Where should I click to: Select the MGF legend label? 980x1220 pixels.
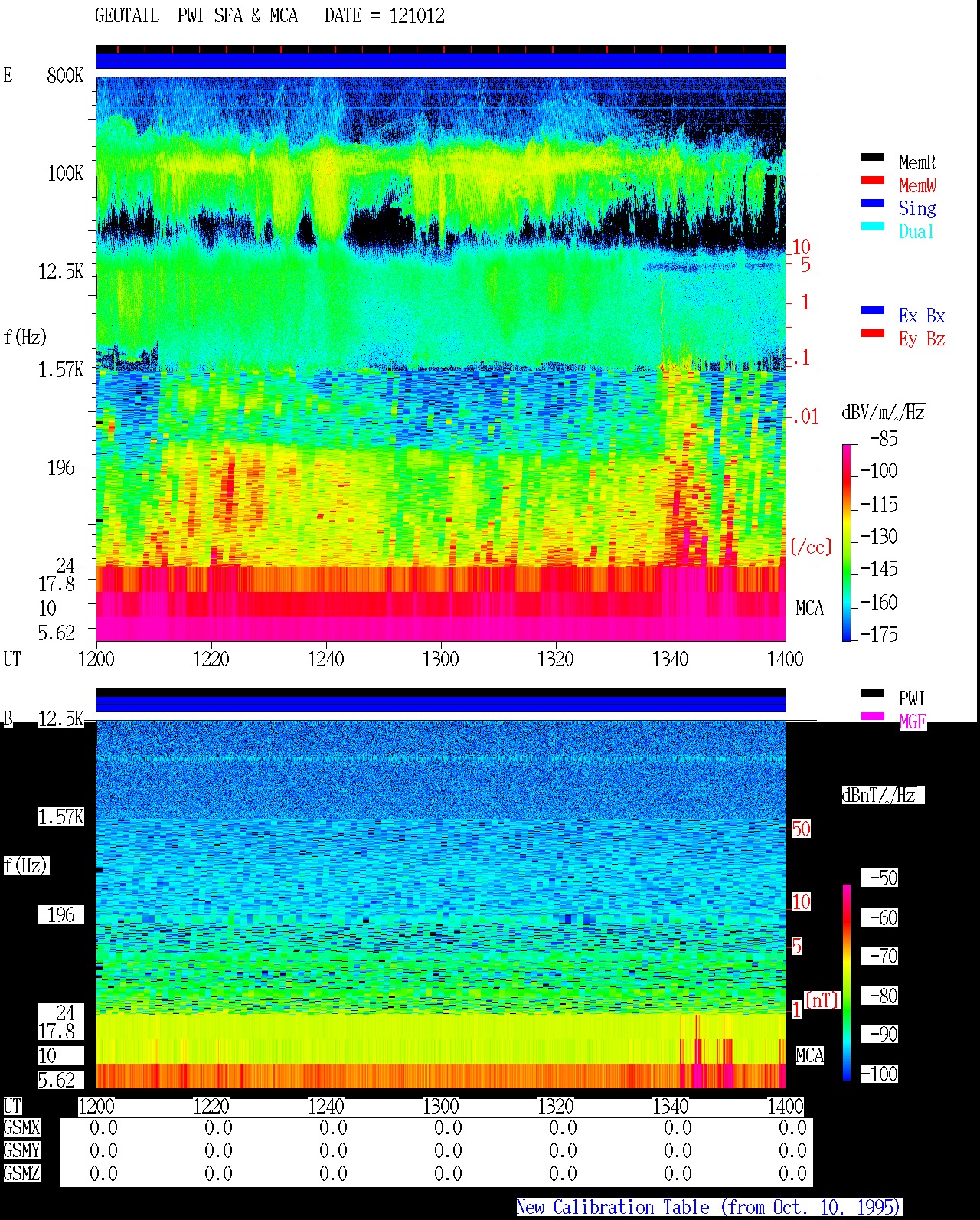[913, 721]
